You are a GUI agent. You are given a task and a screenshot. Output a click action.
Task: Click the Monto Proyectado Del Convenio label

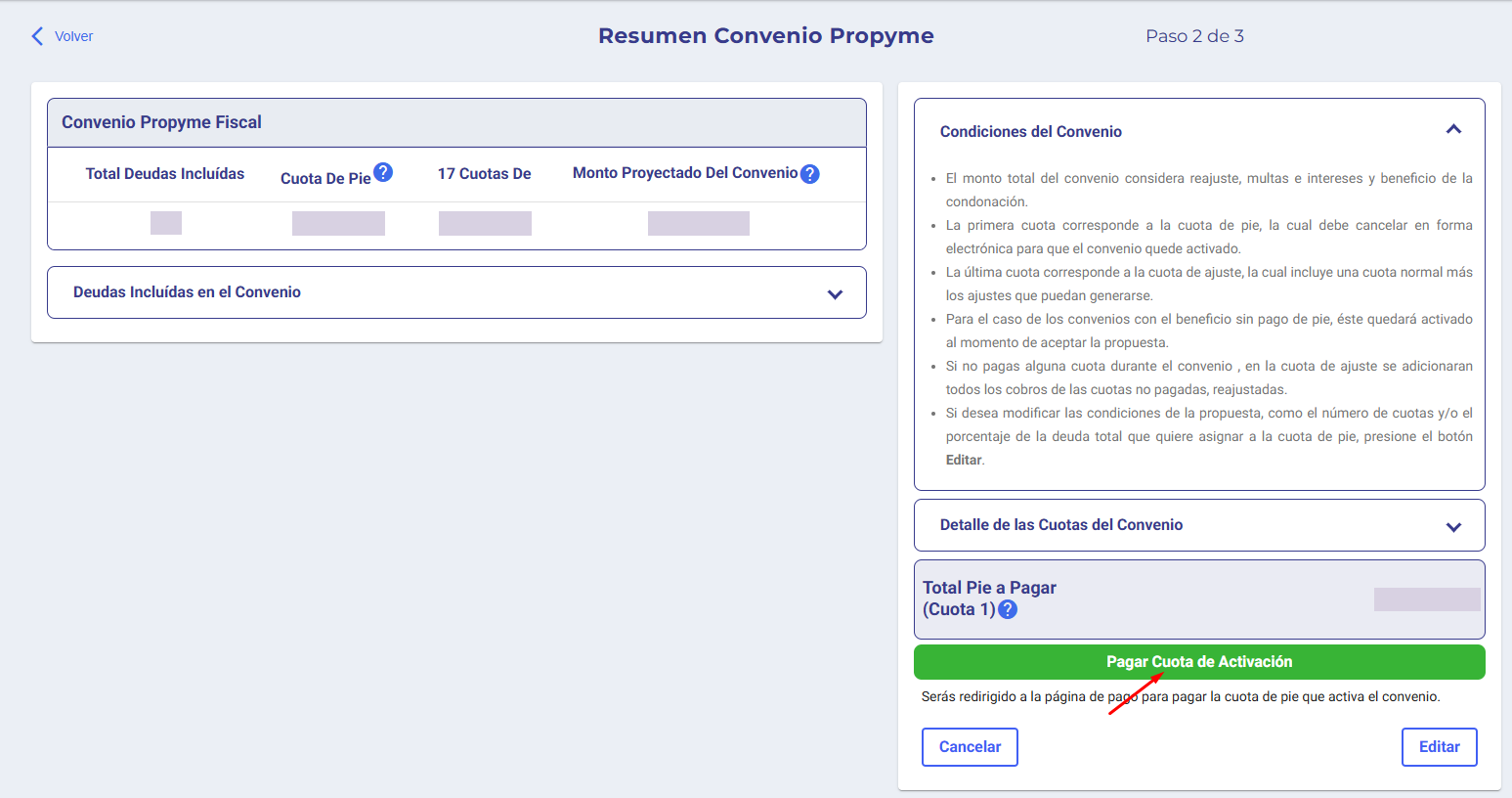click(685, 173)
